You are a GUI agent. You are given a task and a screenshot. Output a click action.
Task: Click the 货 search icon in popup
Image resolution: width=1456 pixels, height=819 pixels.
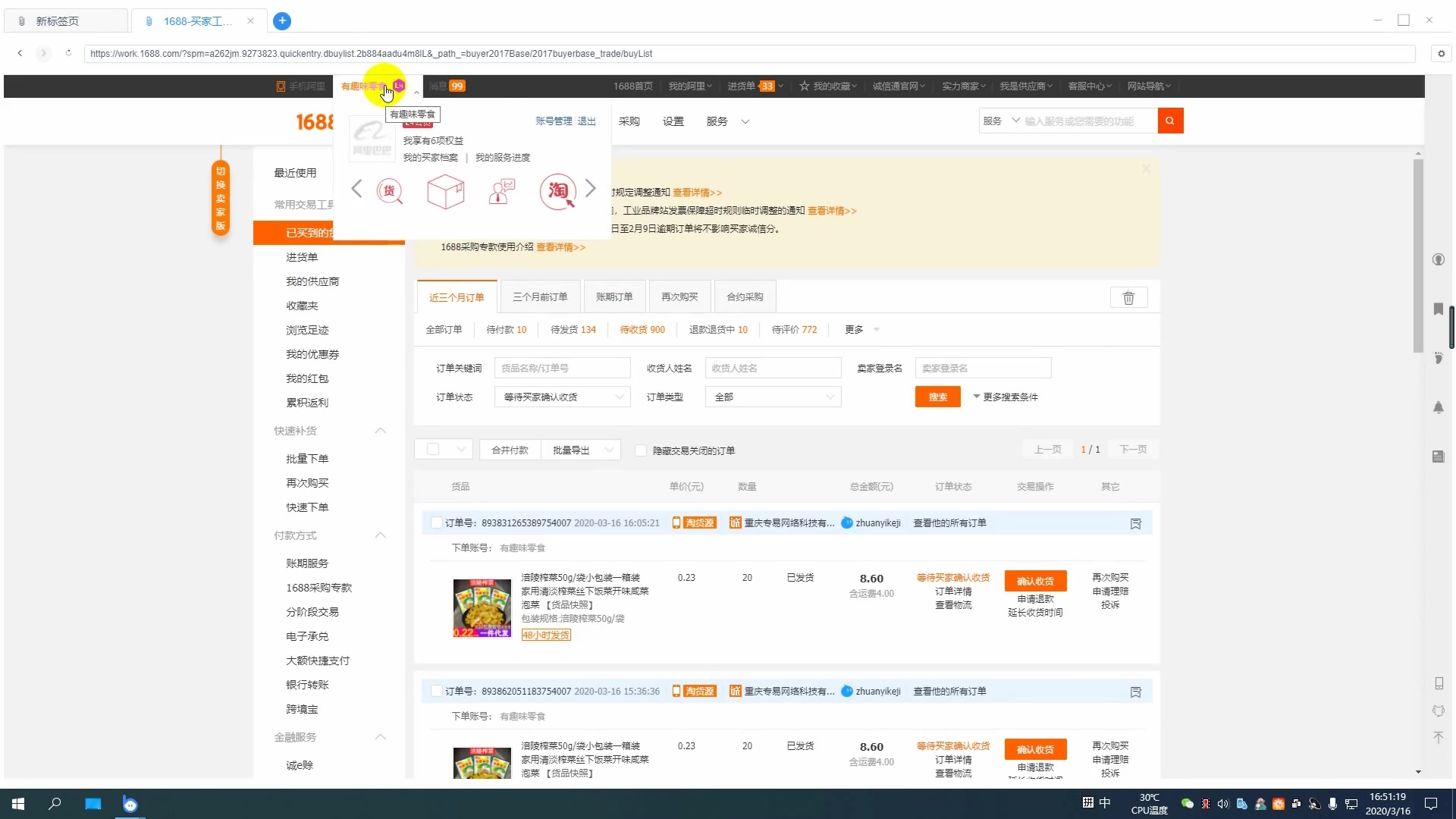(x=390, y=191)
